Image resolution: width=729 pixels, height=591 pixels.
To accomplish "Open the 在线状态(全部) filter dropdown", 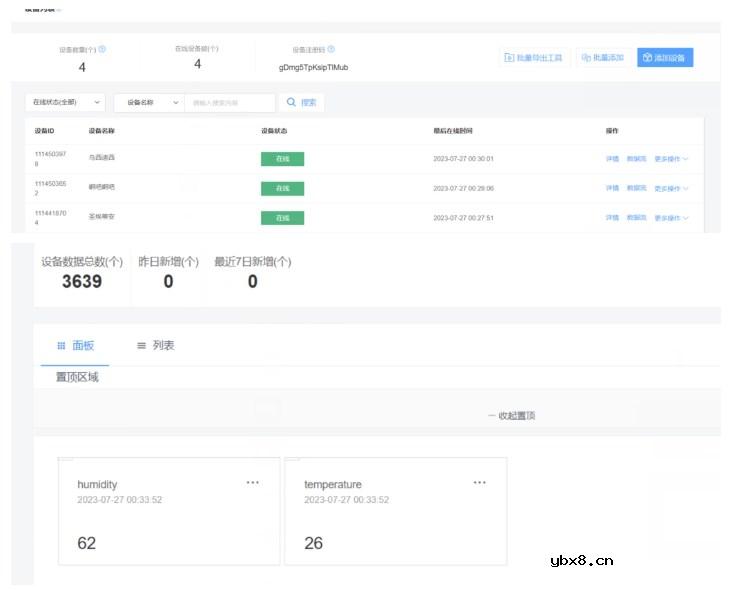I will click(65, 102).
